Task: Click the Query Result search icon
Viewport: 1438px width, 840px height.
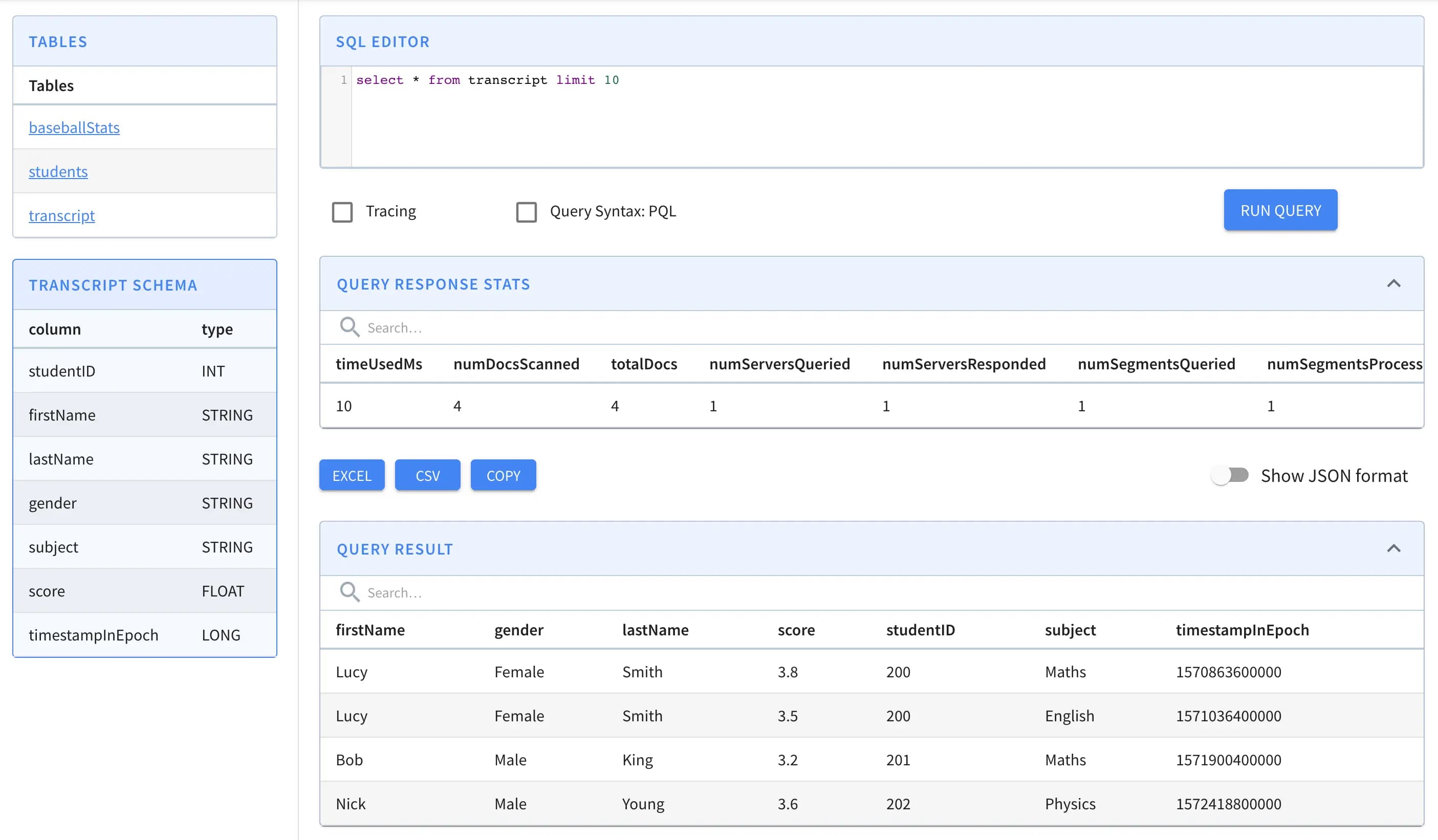Action: tap(350, 591)
